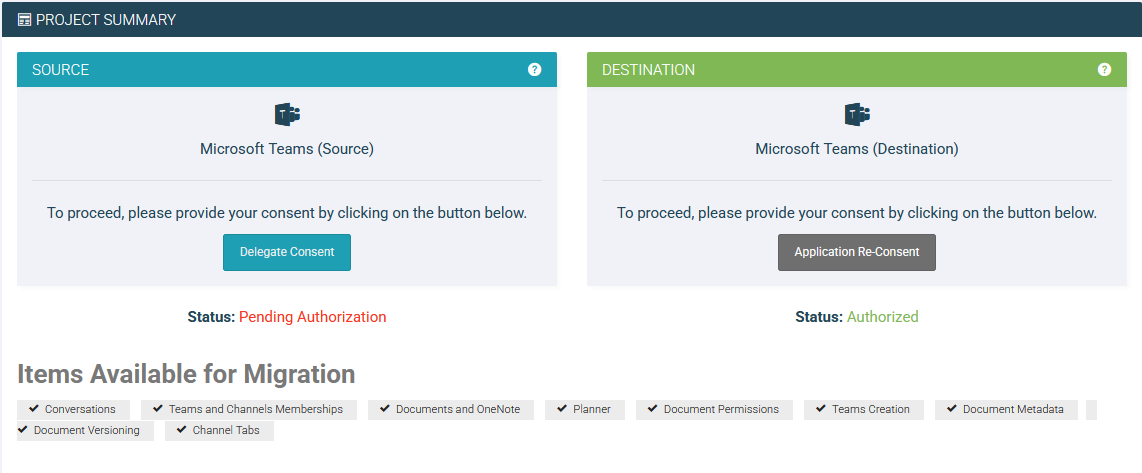Select the Document Permissions item
1142x473 pixels.
714,409
